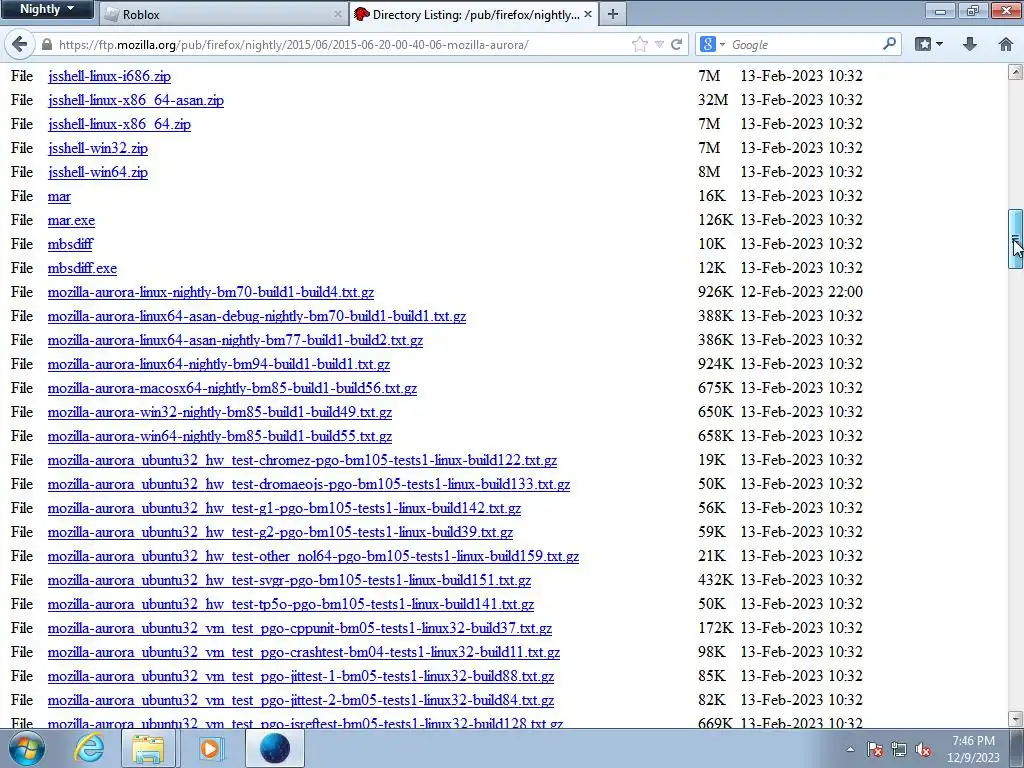This screenshot has width=1024, height=768.
Task: Open test-tp5o-pgo build141 log link
Action: [x=291, y=604]
